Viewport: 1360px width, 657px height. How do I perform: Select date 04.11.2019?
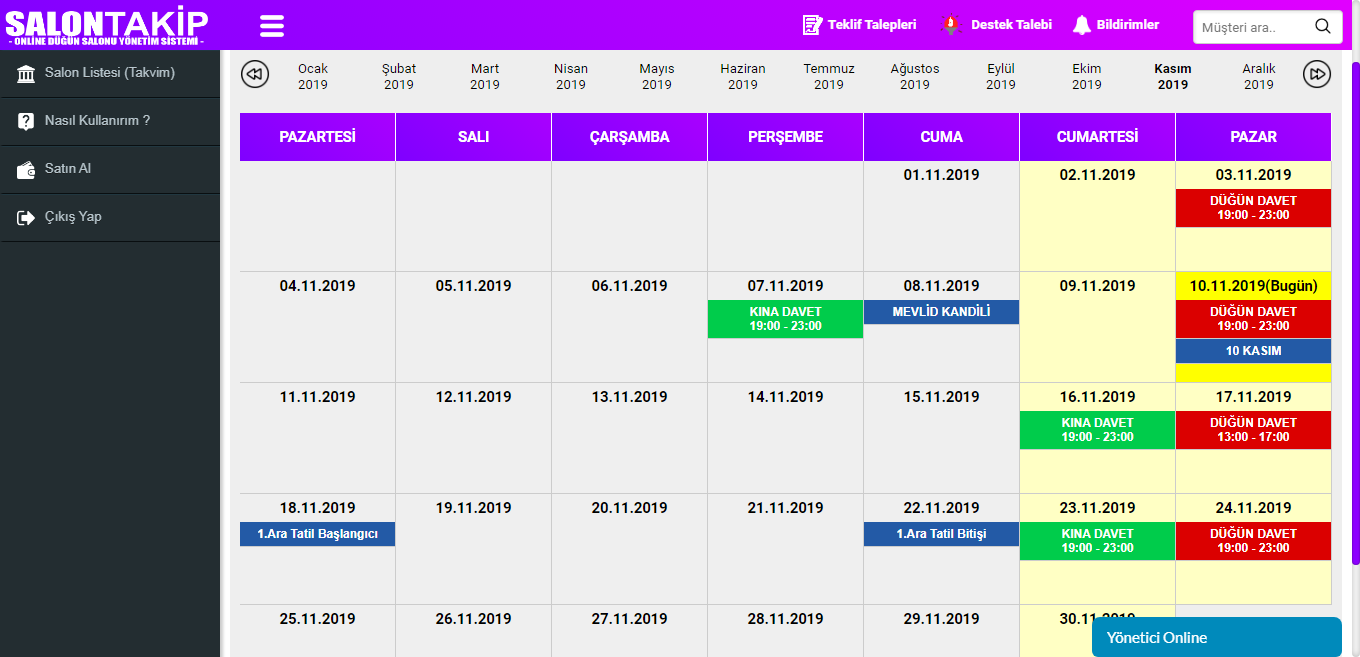click(317, 286)
